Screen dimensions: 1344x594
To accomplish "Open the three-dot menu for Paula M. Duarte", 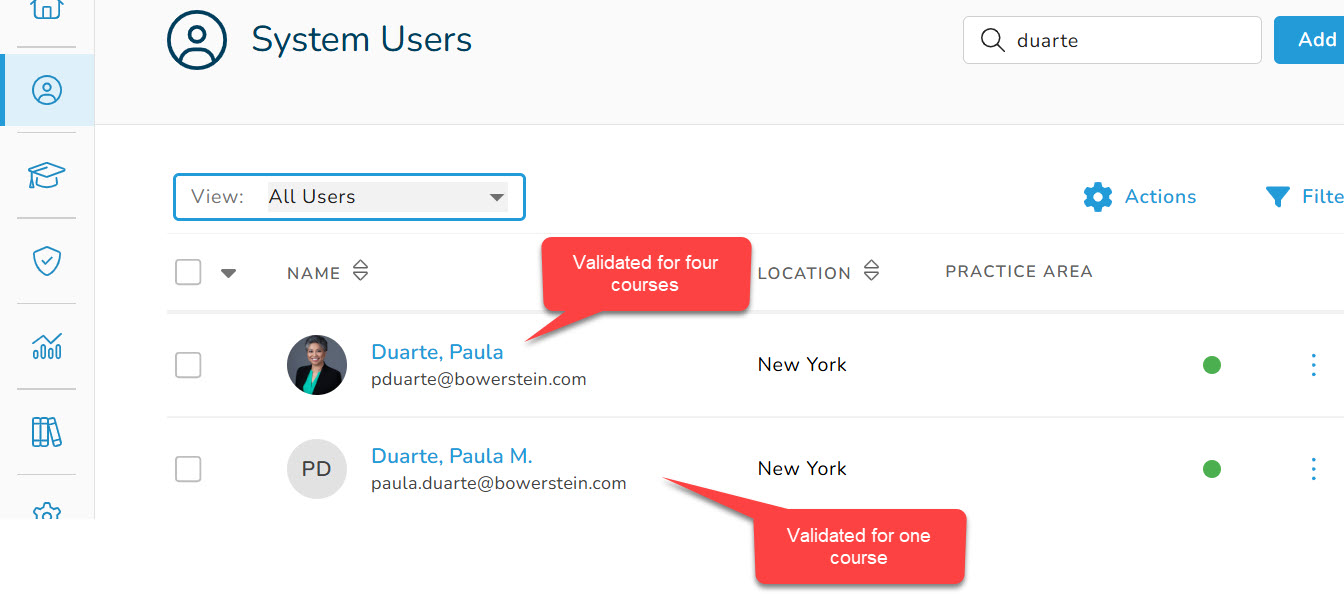I will pos(1314,469).
